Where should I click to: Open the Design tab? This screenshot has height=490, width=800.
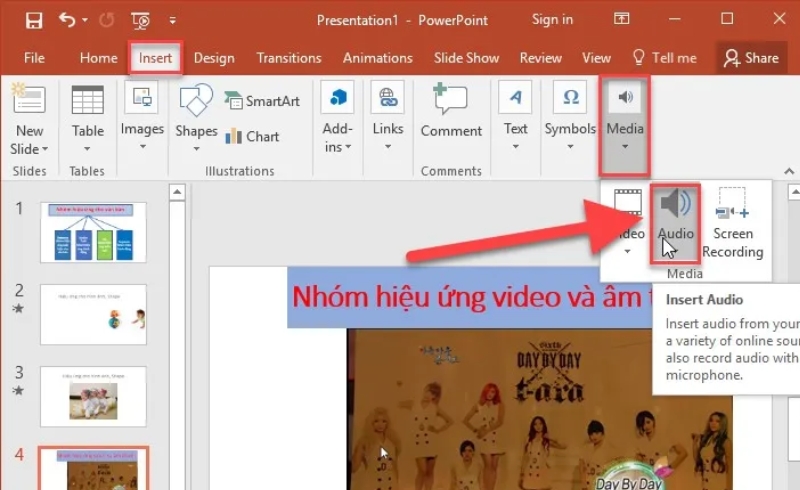(x=214, y=58)
